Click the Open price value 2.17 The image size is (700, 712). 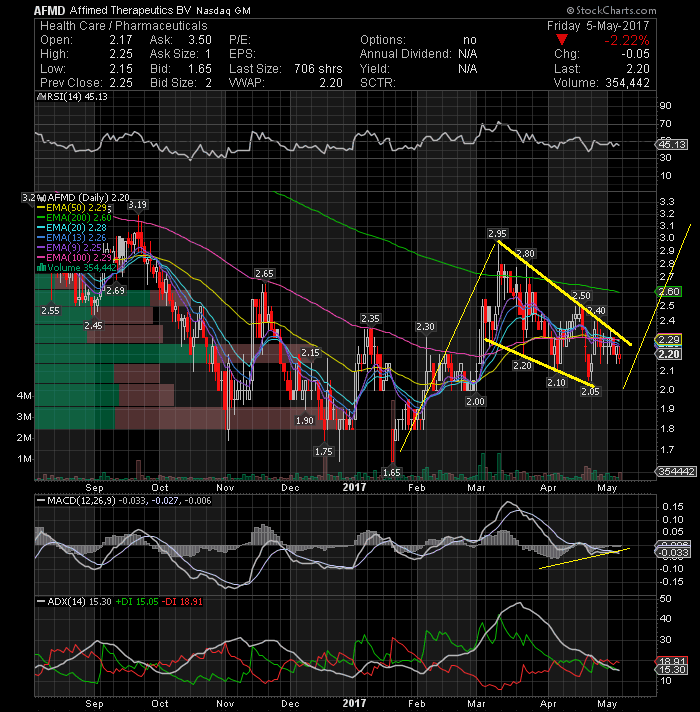(121, 40)
